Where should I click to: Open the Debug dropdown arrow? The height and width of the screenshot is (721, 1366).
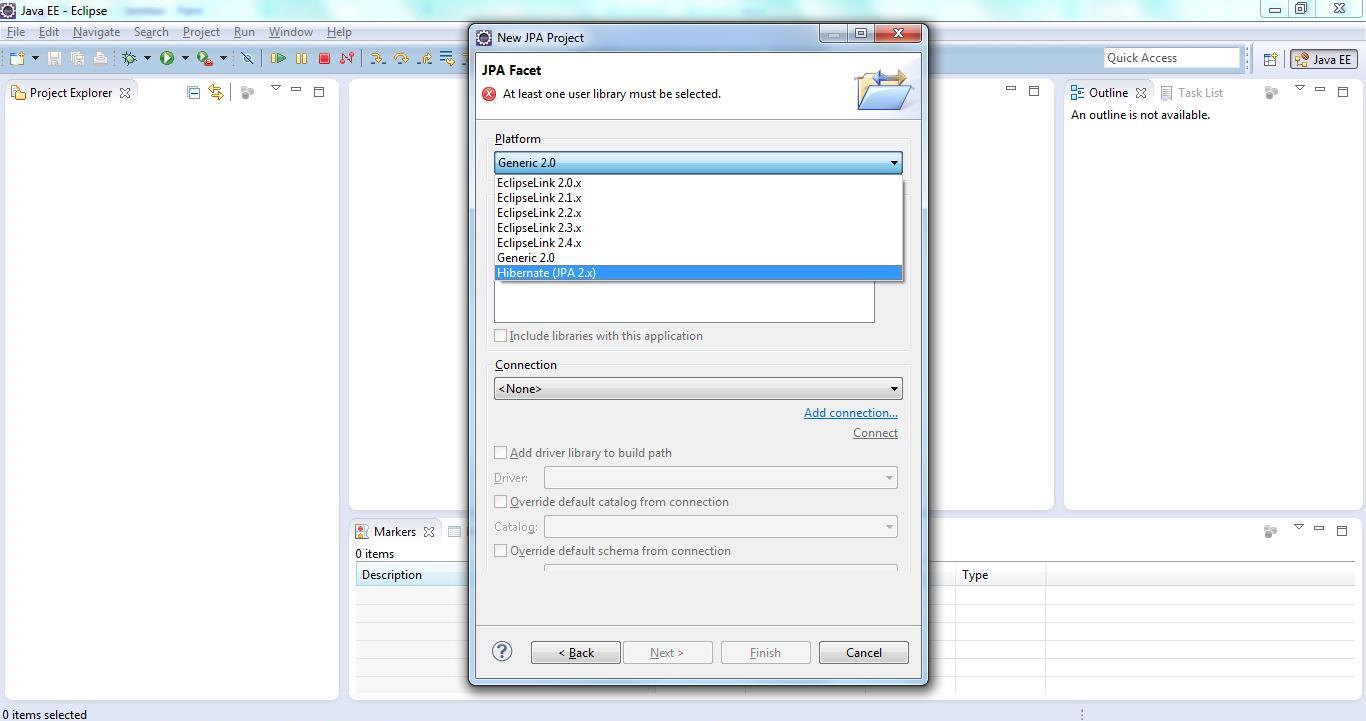[147, 58]
